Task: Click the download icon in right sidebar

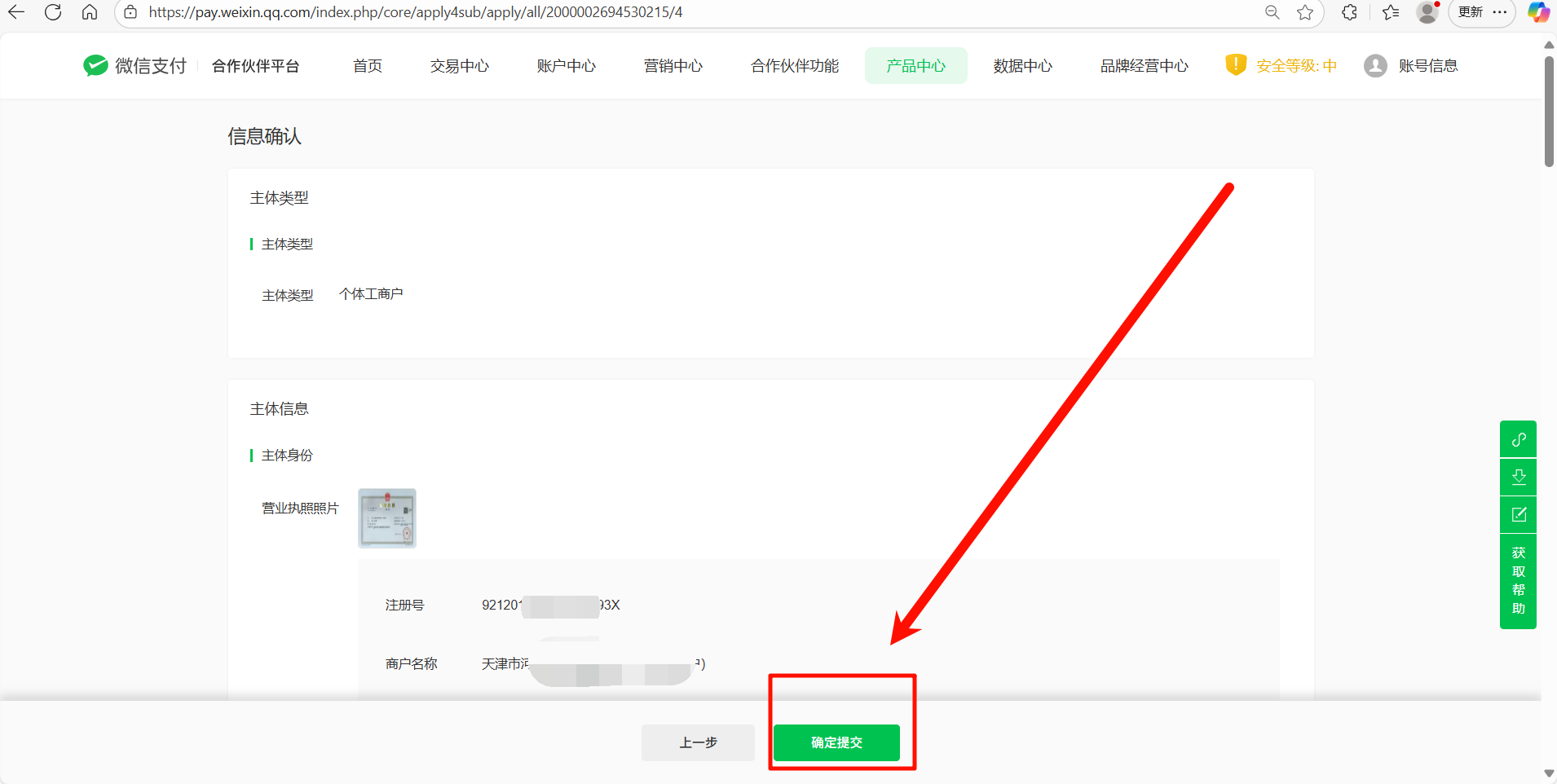Action: 1518,477
